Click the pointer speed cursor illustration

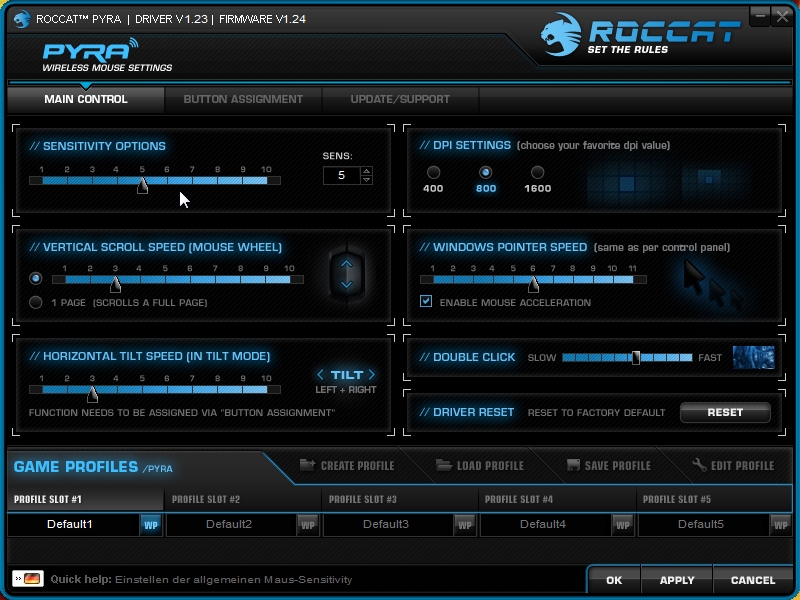(x=713, y=284)
